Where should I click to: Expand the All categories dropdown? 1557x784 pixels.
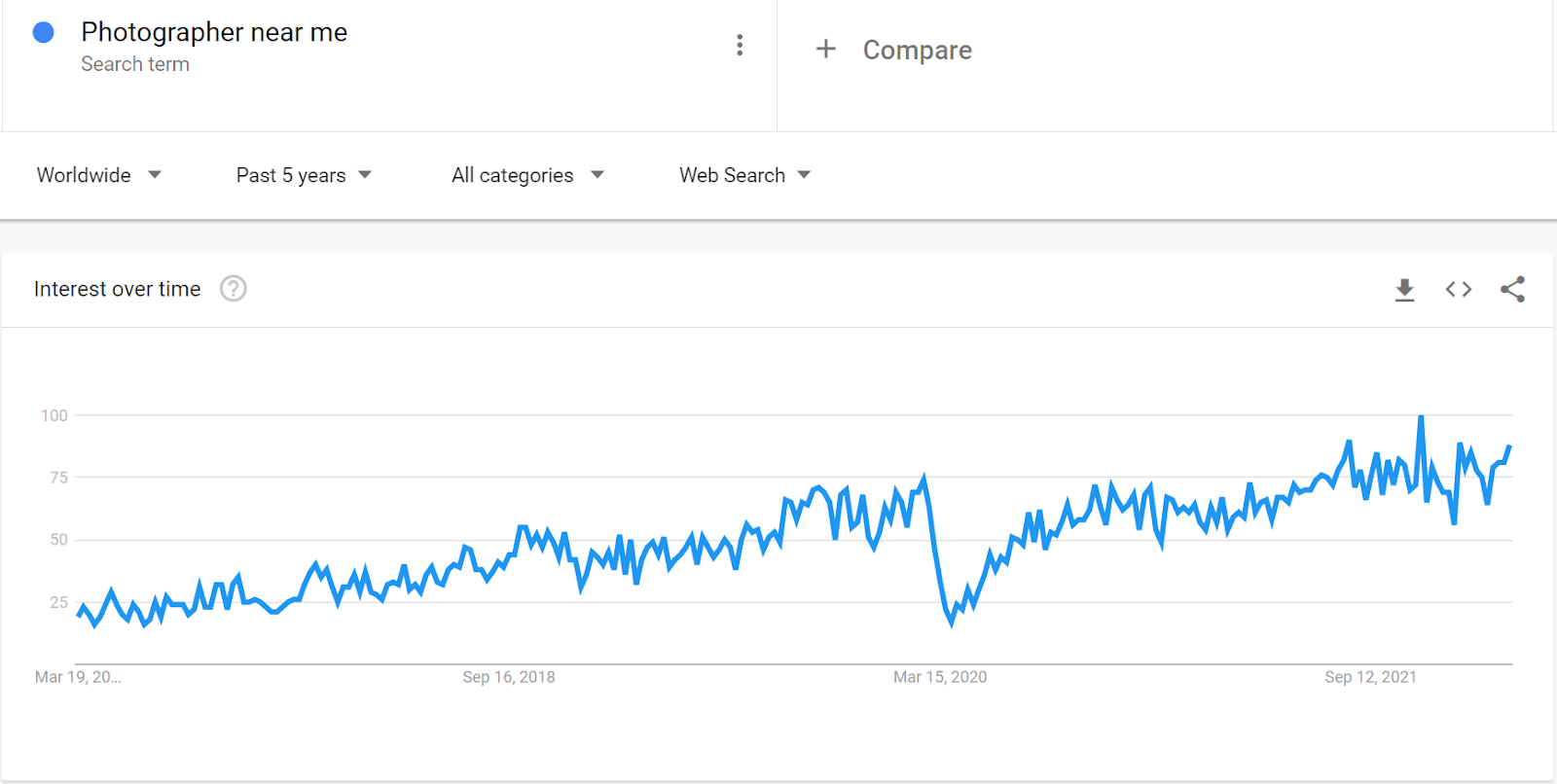[527, 175]
